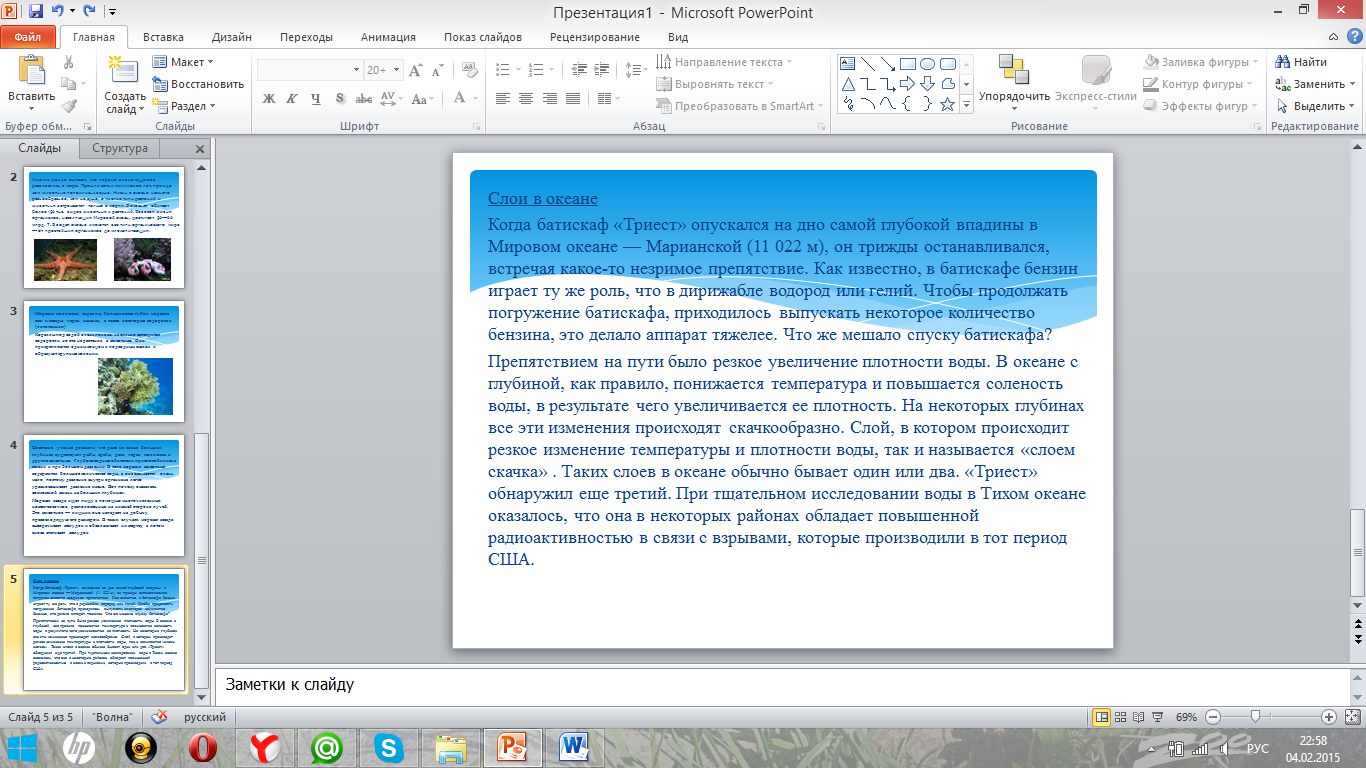This screenshot has height=768, width=1366.
Task: Switch to the Вставка tab
Action: 163,37
